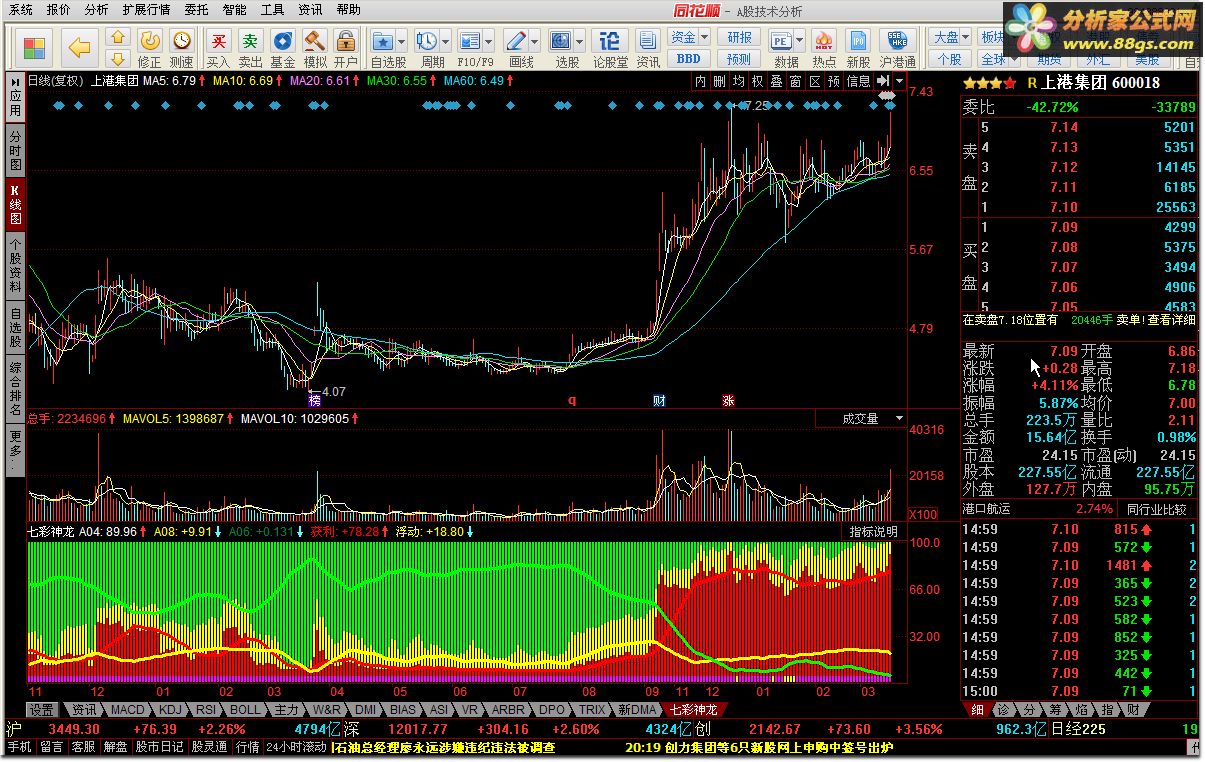Viewport: 1205px width, 762px height.
Task: Click the colorful home grid icon
Action: [x=34, y=47]
